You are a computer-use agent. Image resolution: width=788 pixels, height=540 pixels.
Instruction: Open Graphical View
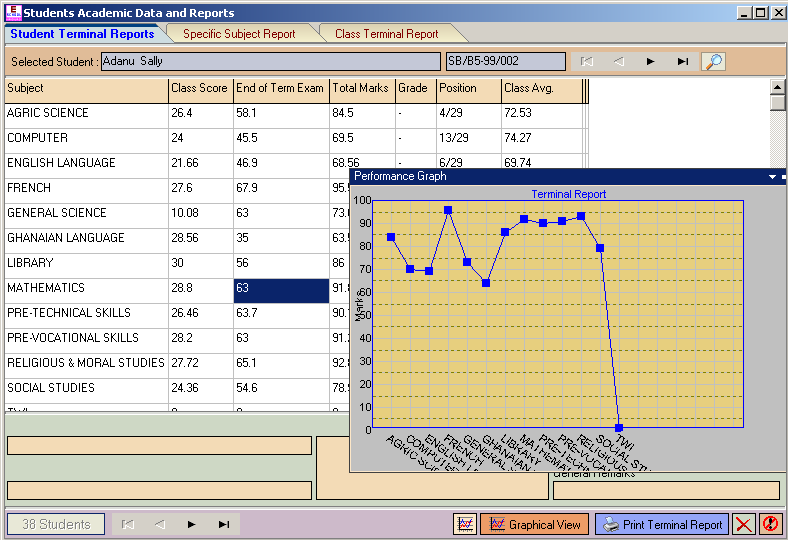[534, 524]
